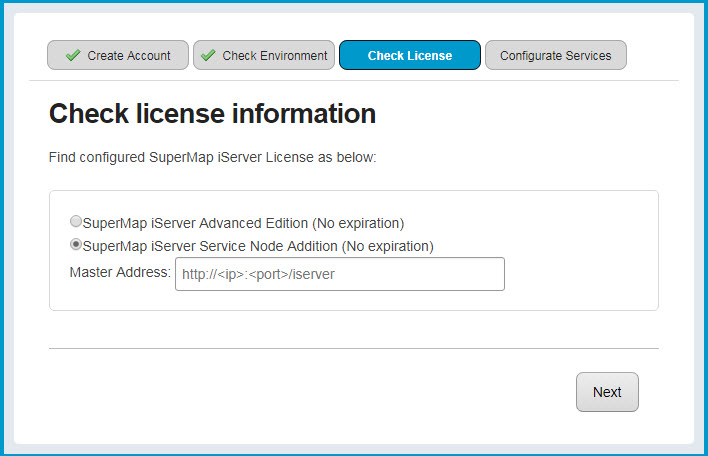Click the 'SuperMap iServer Advanced Edition' label text
The height and width of the screenshot is (456, 708).
(x=195, y=223)
